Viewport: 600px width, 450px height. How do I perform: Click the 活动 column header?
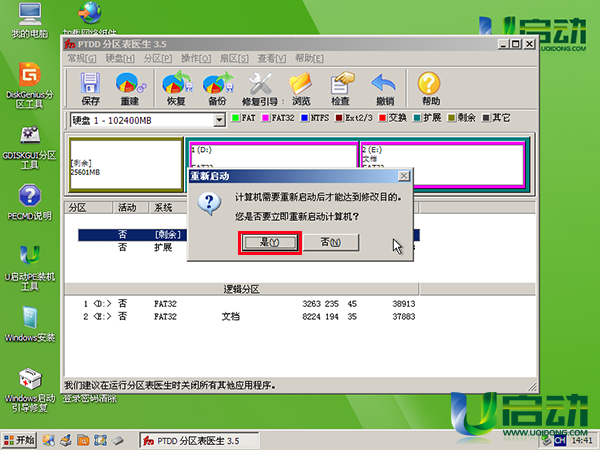[130, 208]
